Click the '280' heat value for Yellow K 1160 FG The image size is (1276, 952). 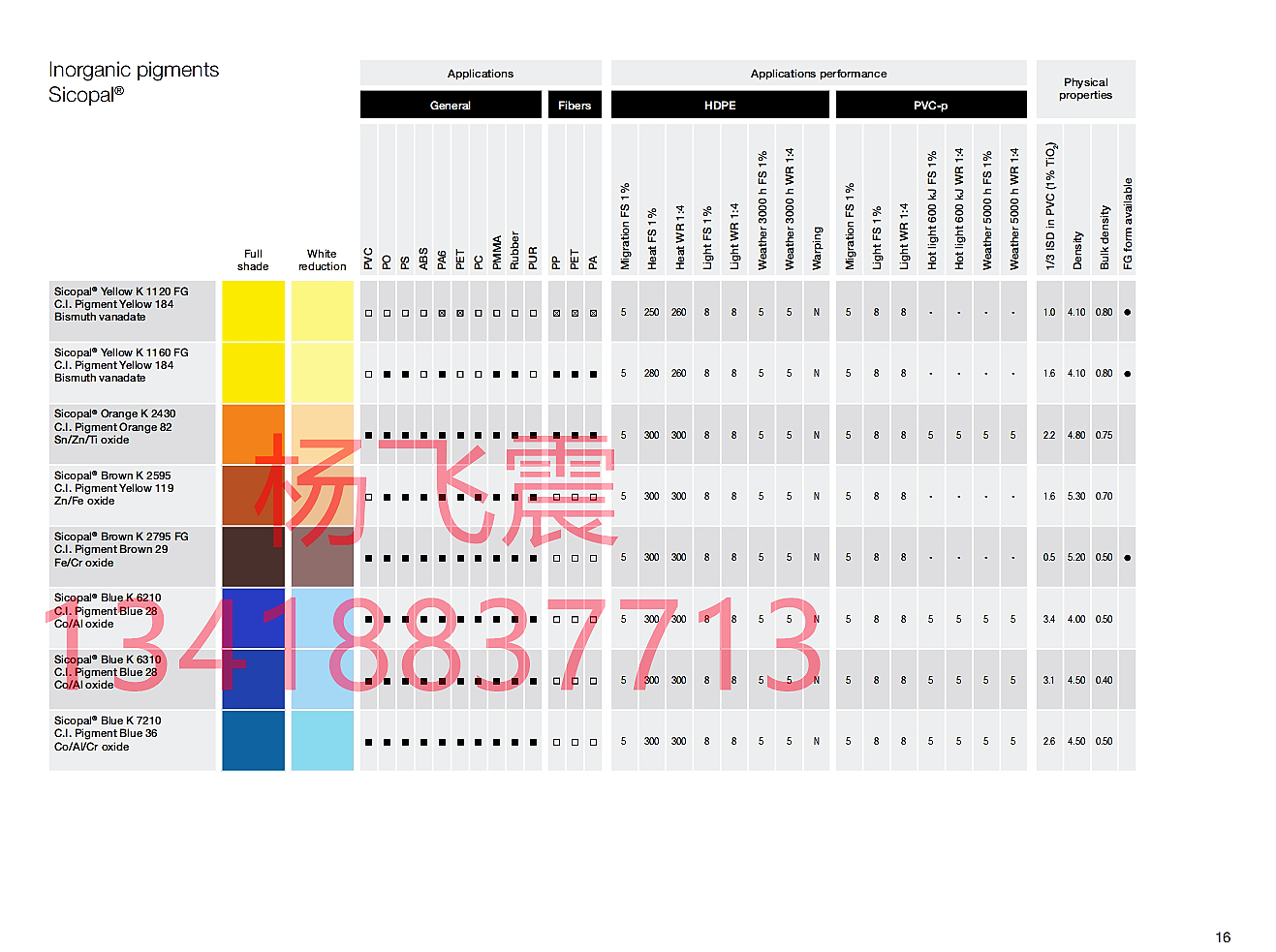651,373
